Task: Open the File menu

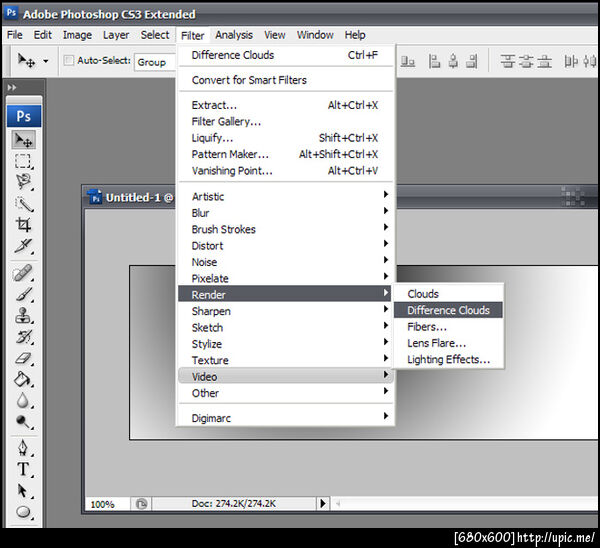Action: 15,35
